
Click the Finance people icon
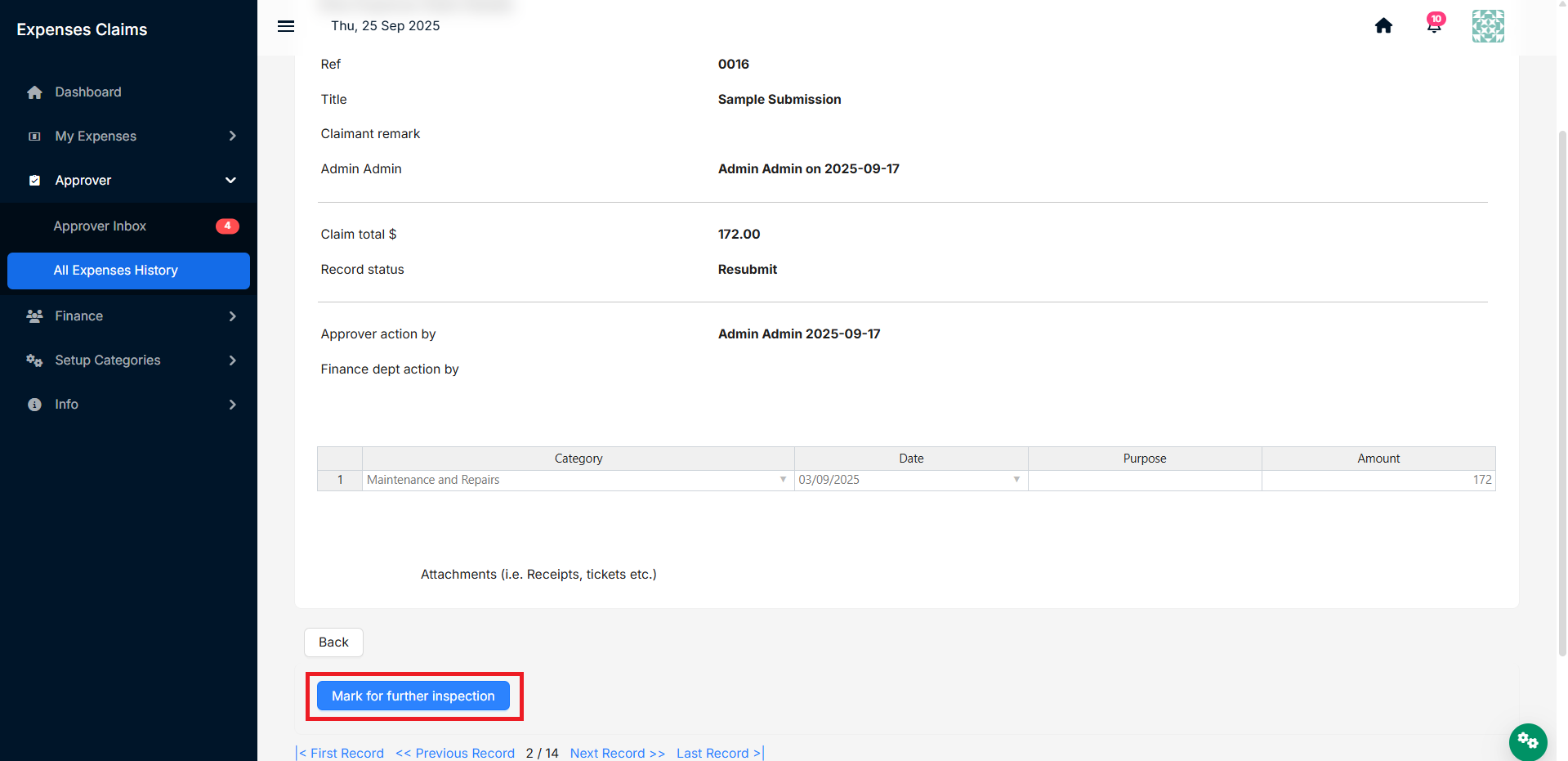(x=34, y=316)
